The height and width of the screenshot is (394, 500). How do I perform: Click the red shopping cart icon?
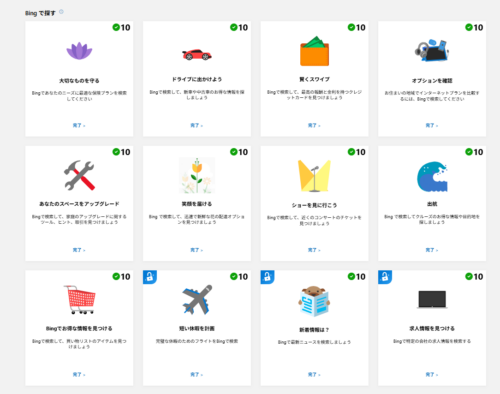pyautogui.click(x=79, y=300)
